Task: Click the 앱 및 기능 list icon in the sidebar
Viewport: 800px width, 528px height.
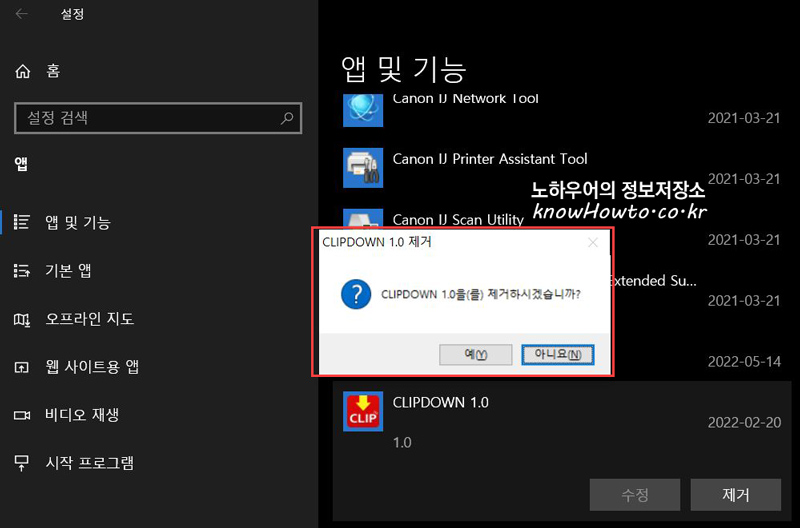Action: [21, 222]
